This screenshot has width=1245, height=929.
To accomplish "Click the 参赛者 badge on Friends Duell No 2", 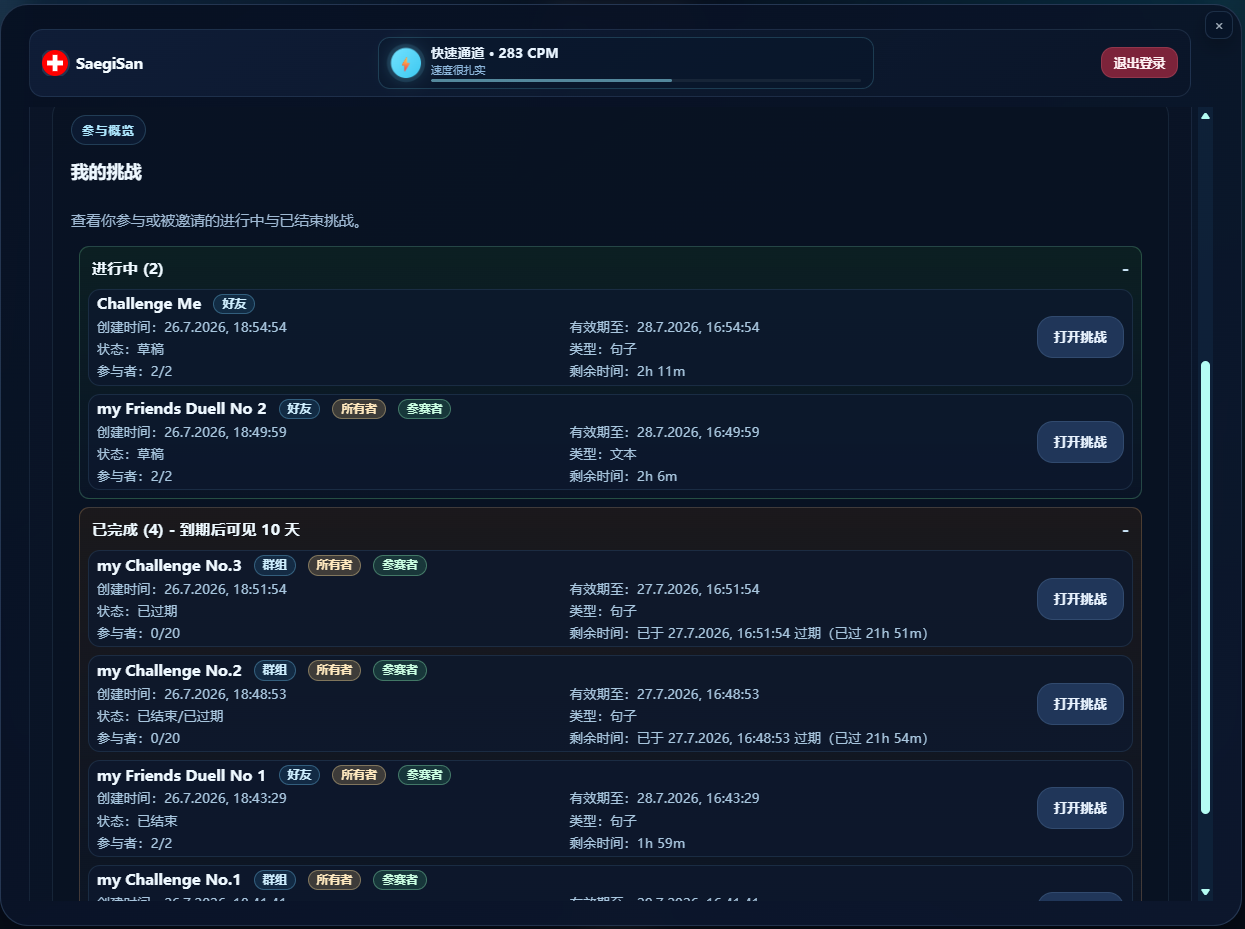I will [425, 409].
